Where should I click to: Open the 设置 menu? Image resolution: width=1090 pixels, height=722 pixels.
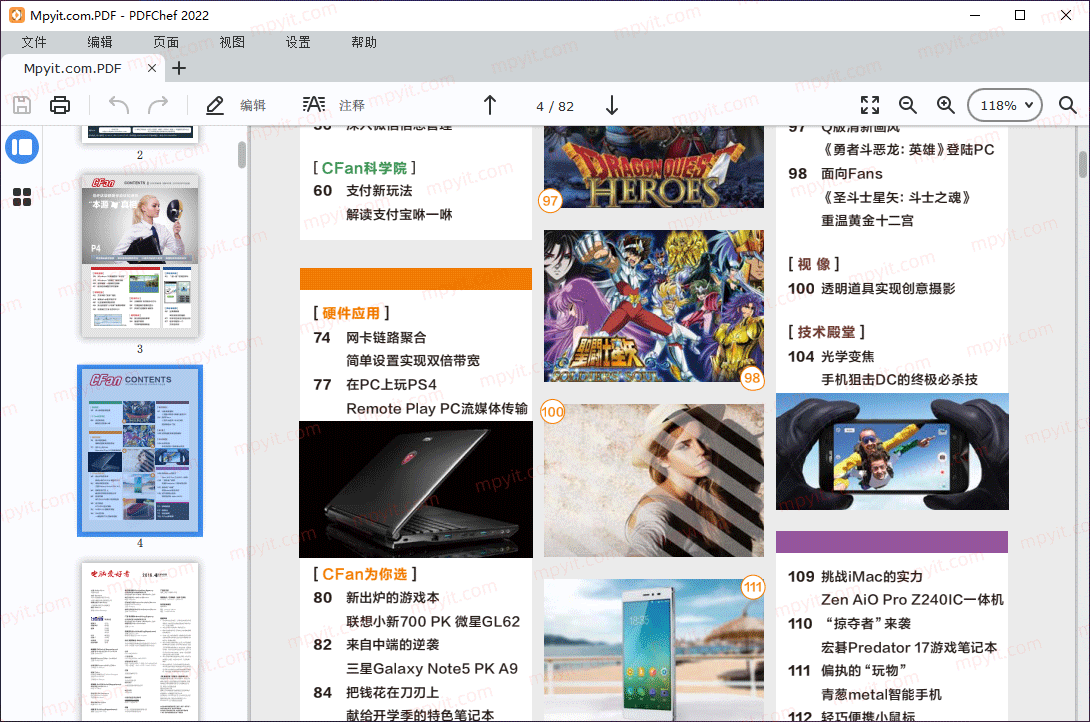298,42
